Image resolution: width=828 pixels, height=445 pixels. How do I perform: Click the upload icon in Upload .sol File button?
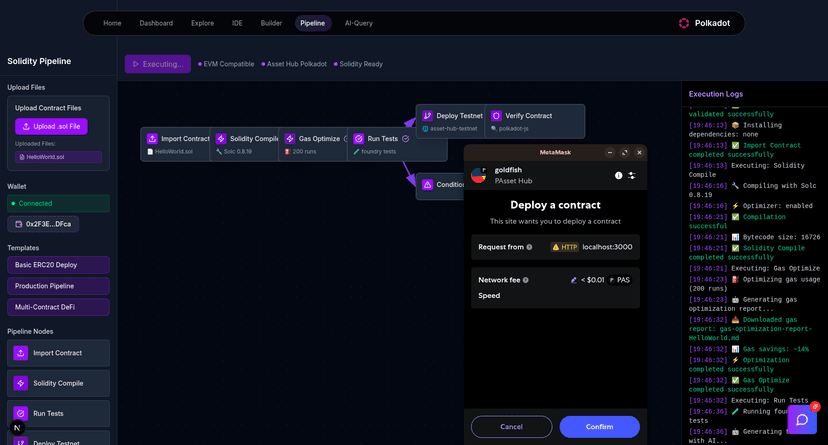(26, 127)
